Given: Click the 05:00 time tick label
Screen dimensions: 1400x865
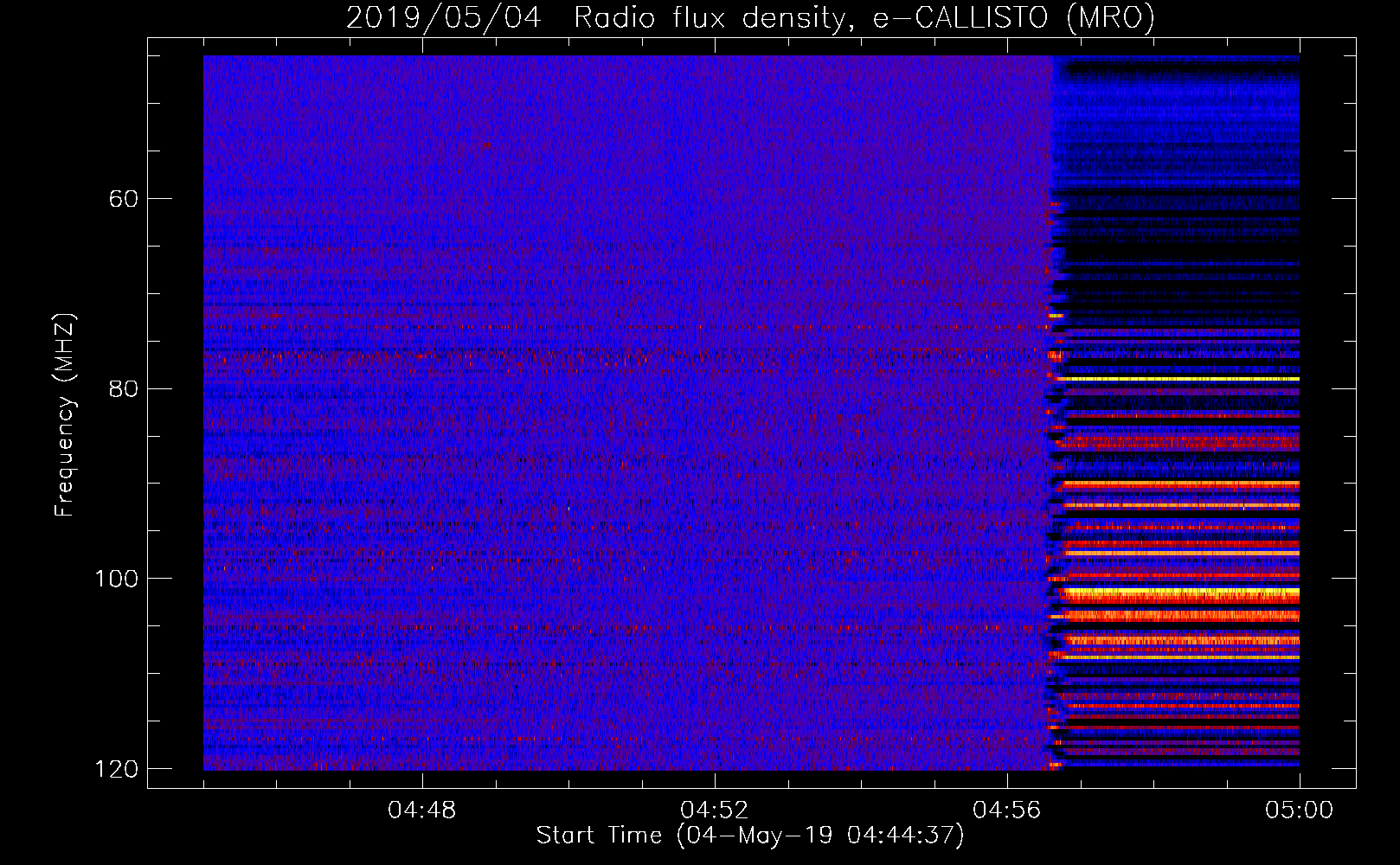Looking at the screenshot, I should [1299, 811].
